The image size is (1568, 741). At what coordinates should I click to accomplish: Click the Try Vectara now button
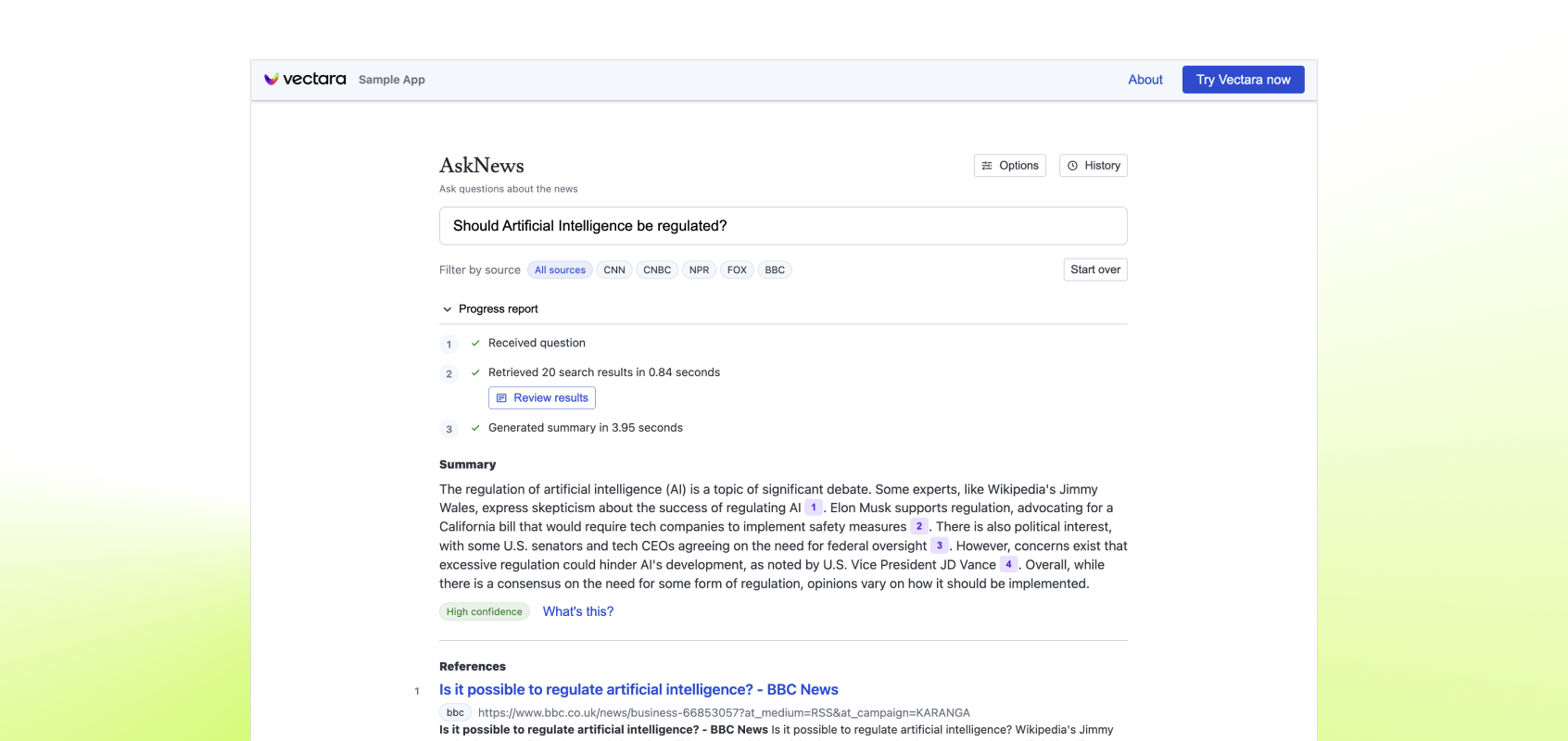coord(1243,80)
